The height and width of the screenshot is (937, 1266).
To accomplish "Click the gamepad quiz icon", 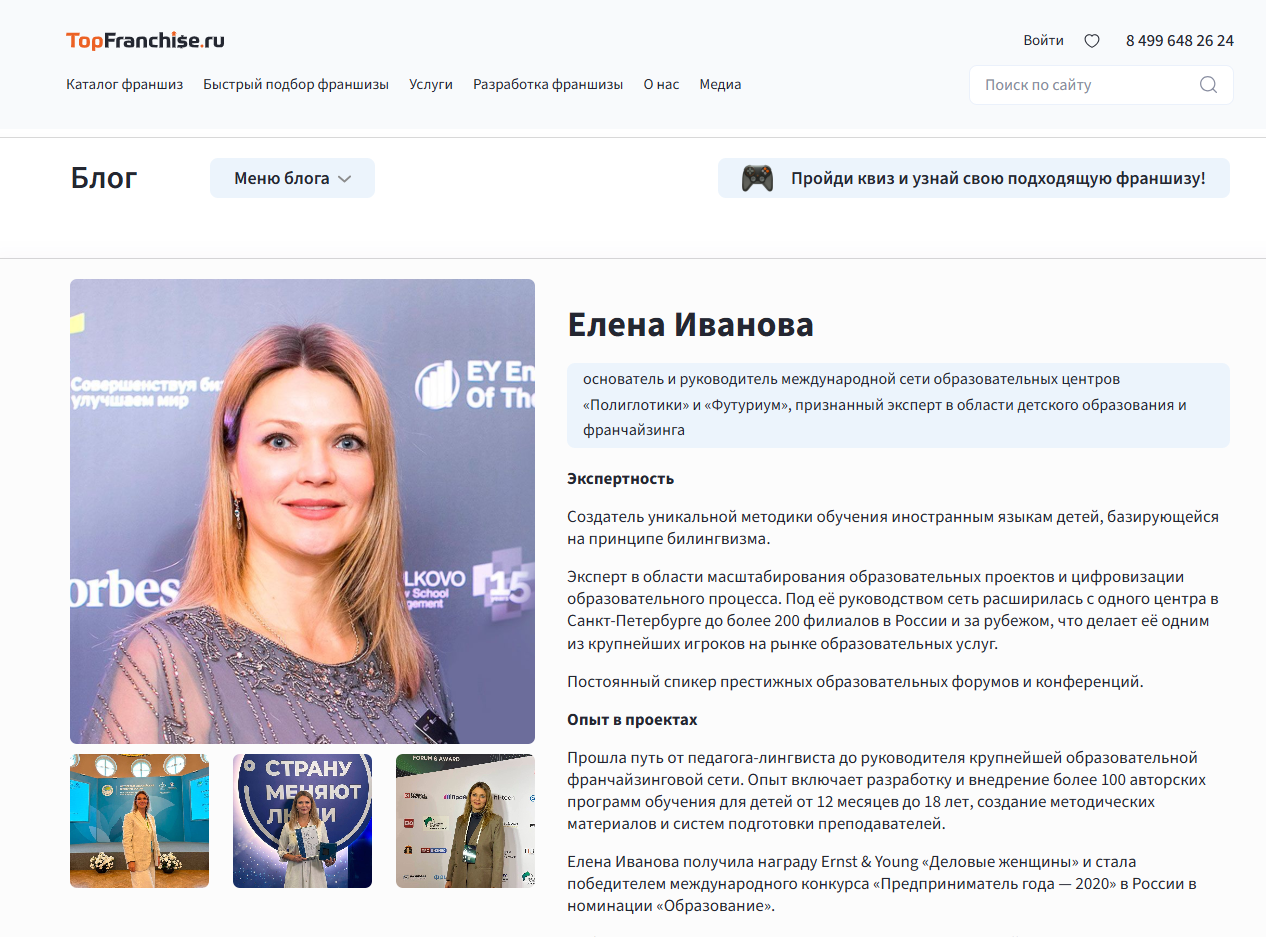I will coord(757,178).
